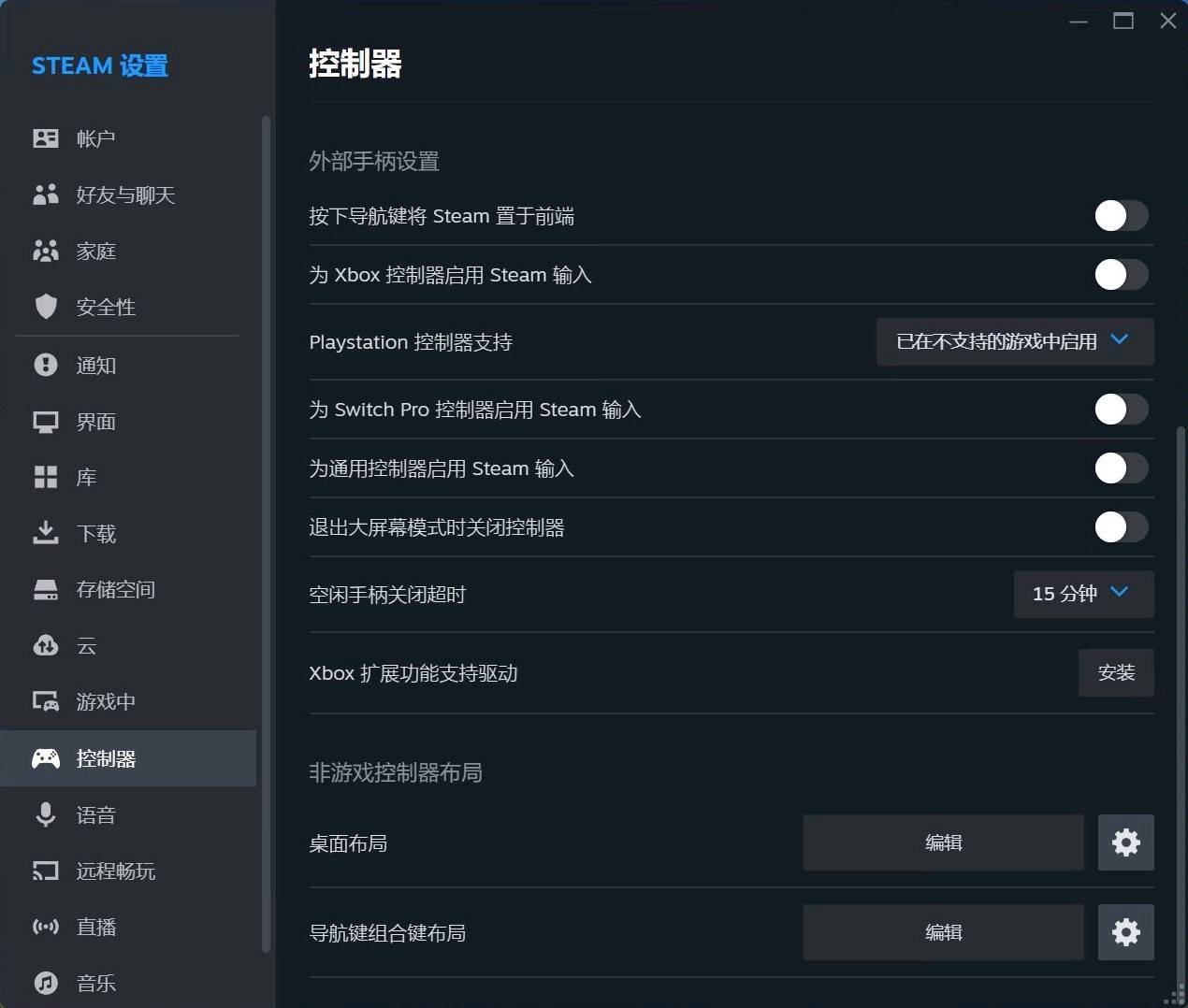Click the main settings panel scrollbar
The image size is (1188, 1008).
(x=1179, y=701)
